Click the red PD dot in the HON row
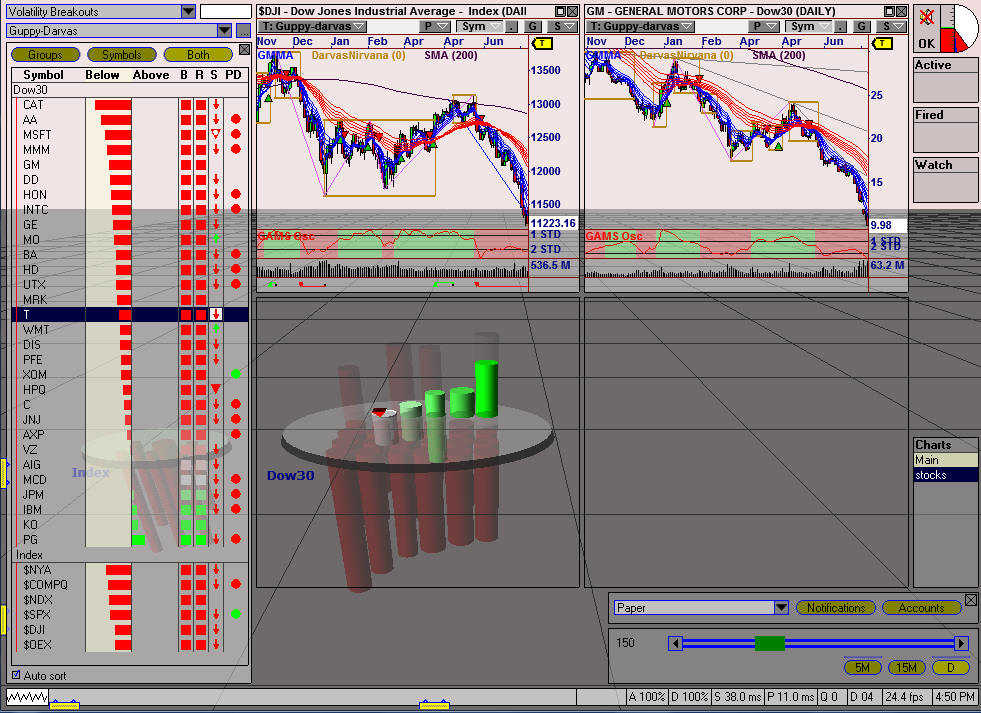The image size is (981, 713). tap(236, 194)
